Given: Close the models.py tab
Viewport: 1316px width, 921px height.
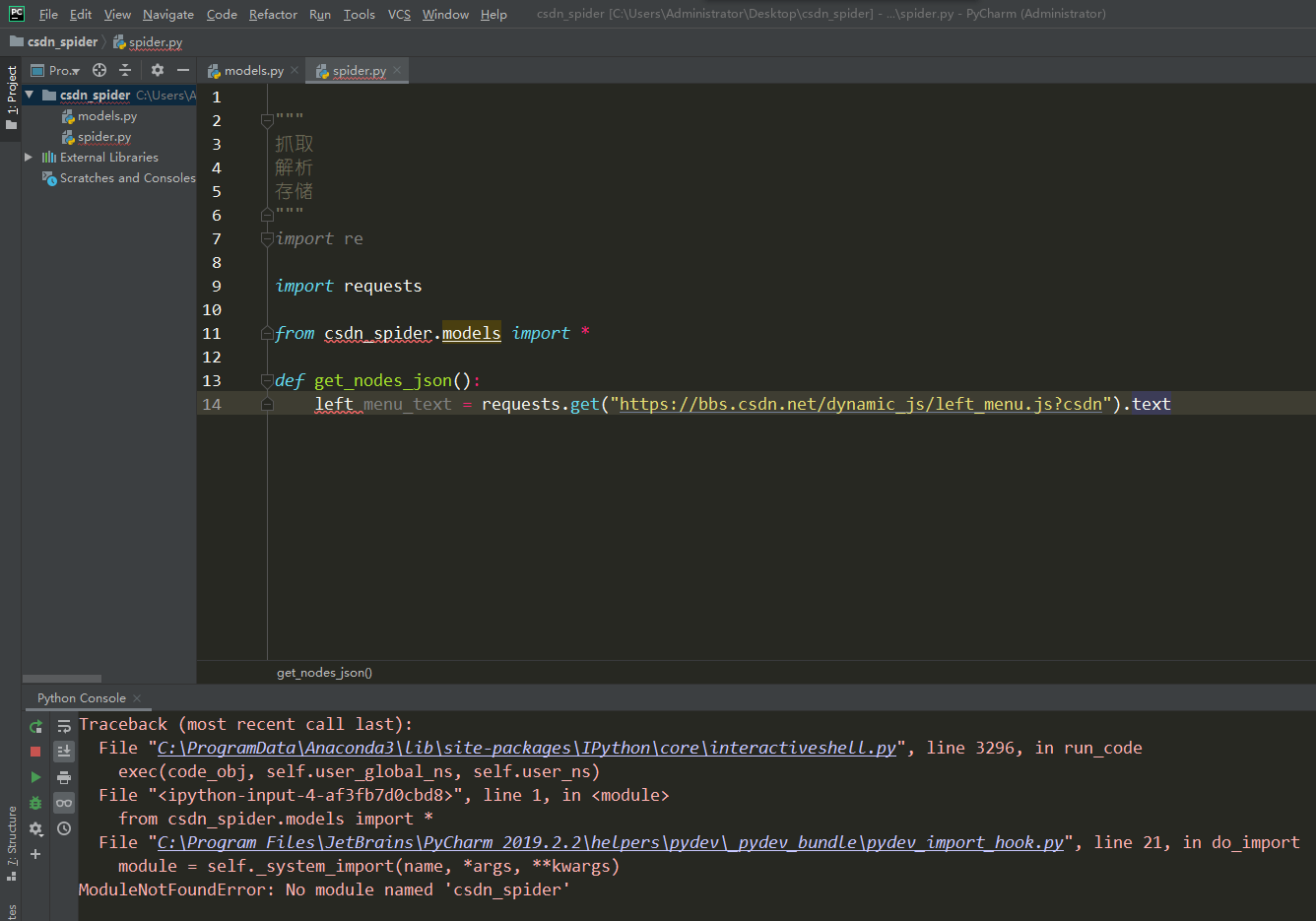Looking at the screenshot, I should (x=295, y=70).
